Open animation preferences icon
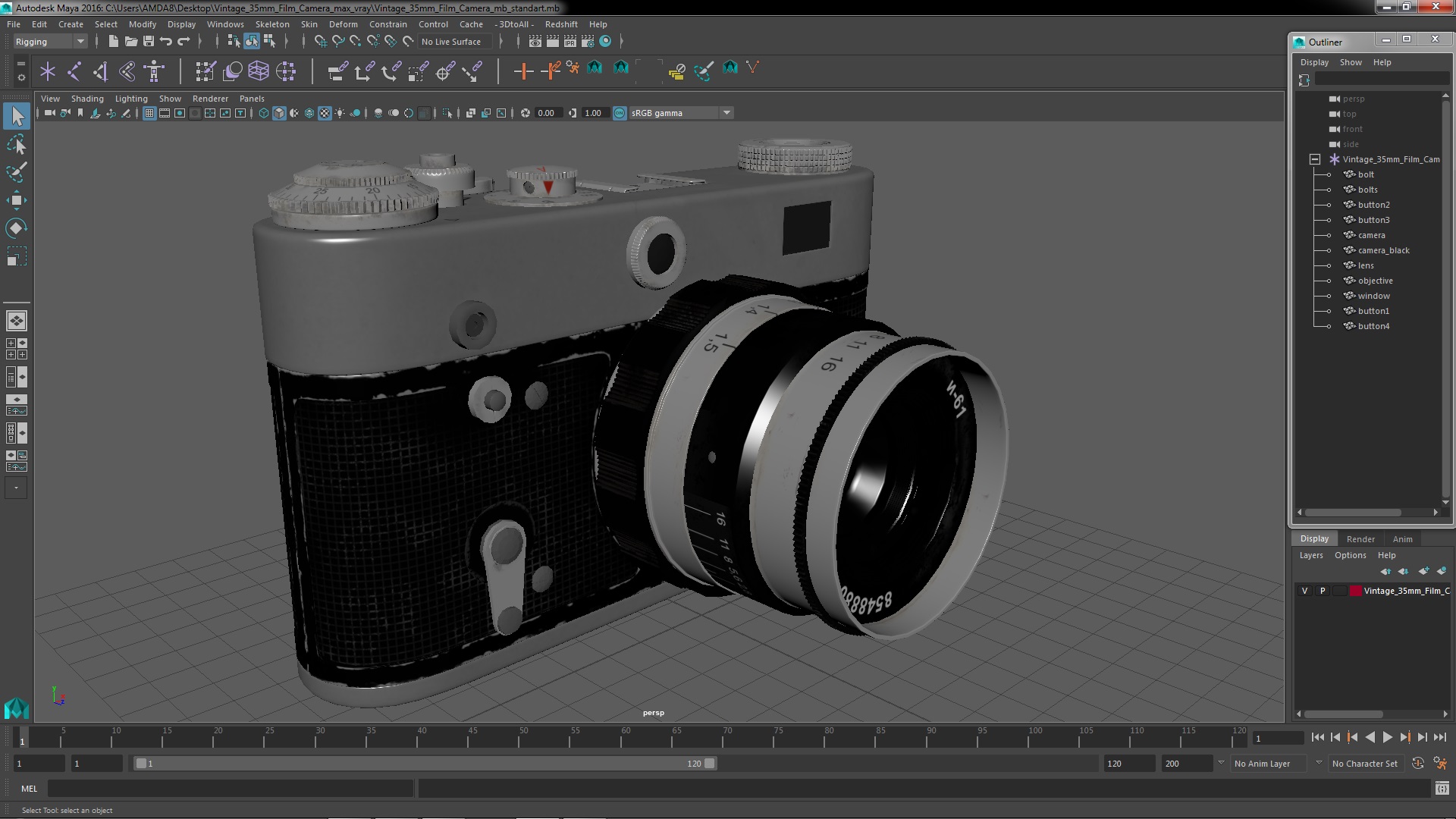The image size is (1456, 819). (1440, 764)
